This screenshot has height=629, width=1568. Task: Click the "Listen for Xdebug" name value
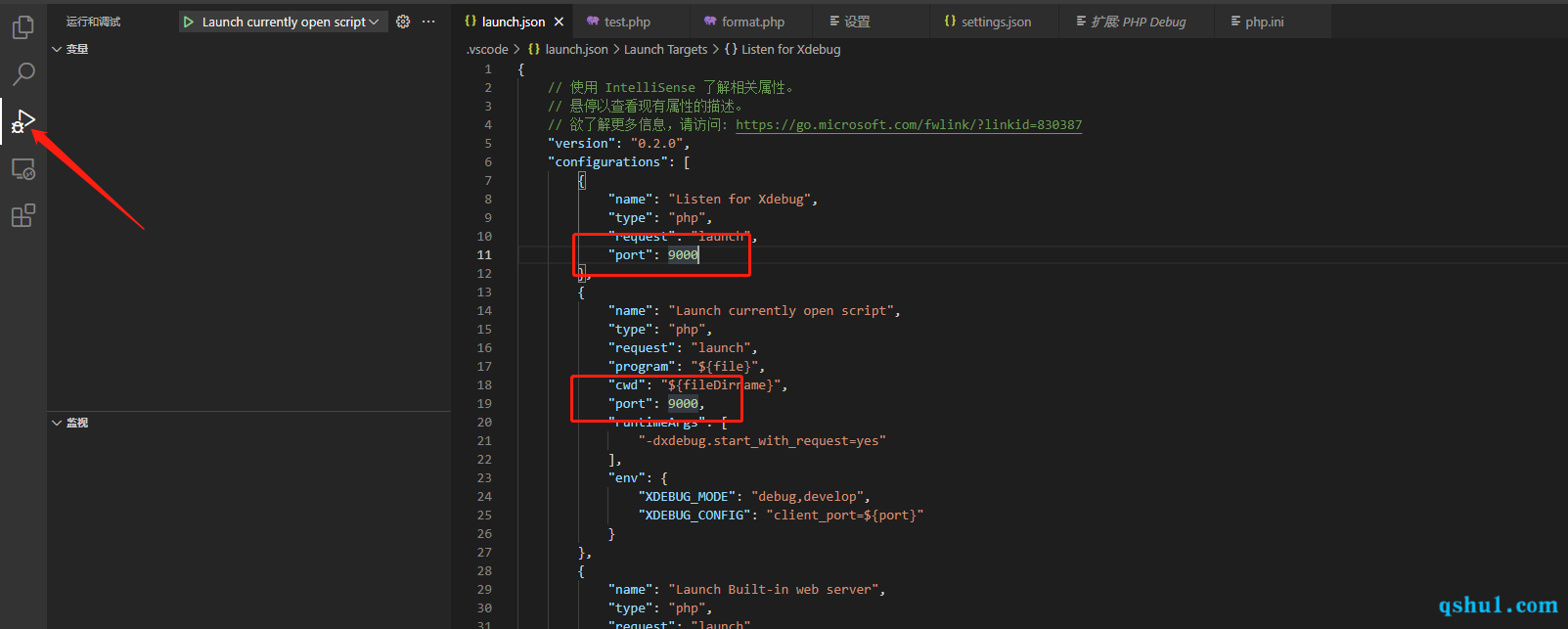tap(739, 200)
